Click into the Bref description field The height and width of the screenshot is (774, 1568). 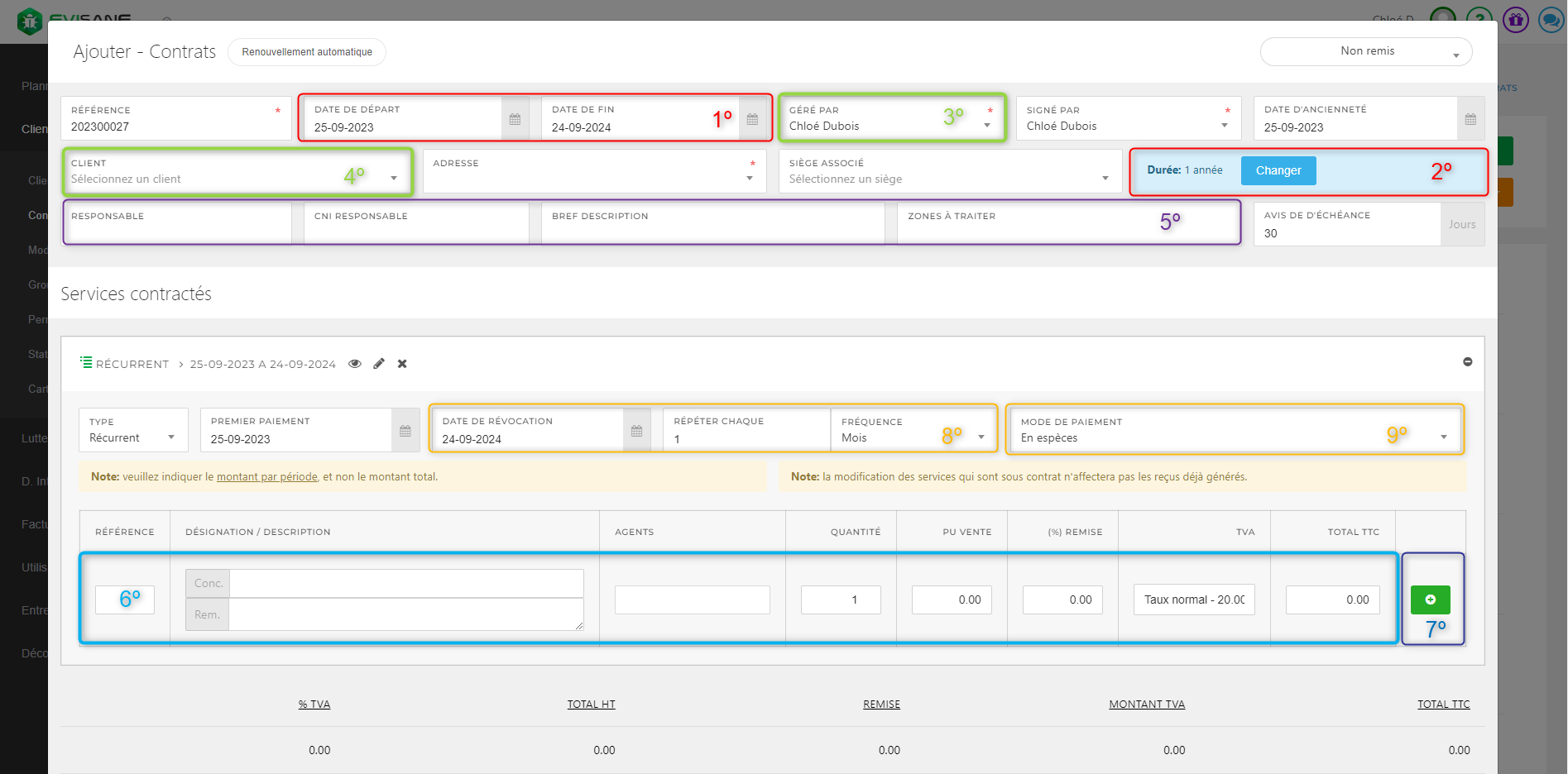pyautogui.click(x=712, y=230)
